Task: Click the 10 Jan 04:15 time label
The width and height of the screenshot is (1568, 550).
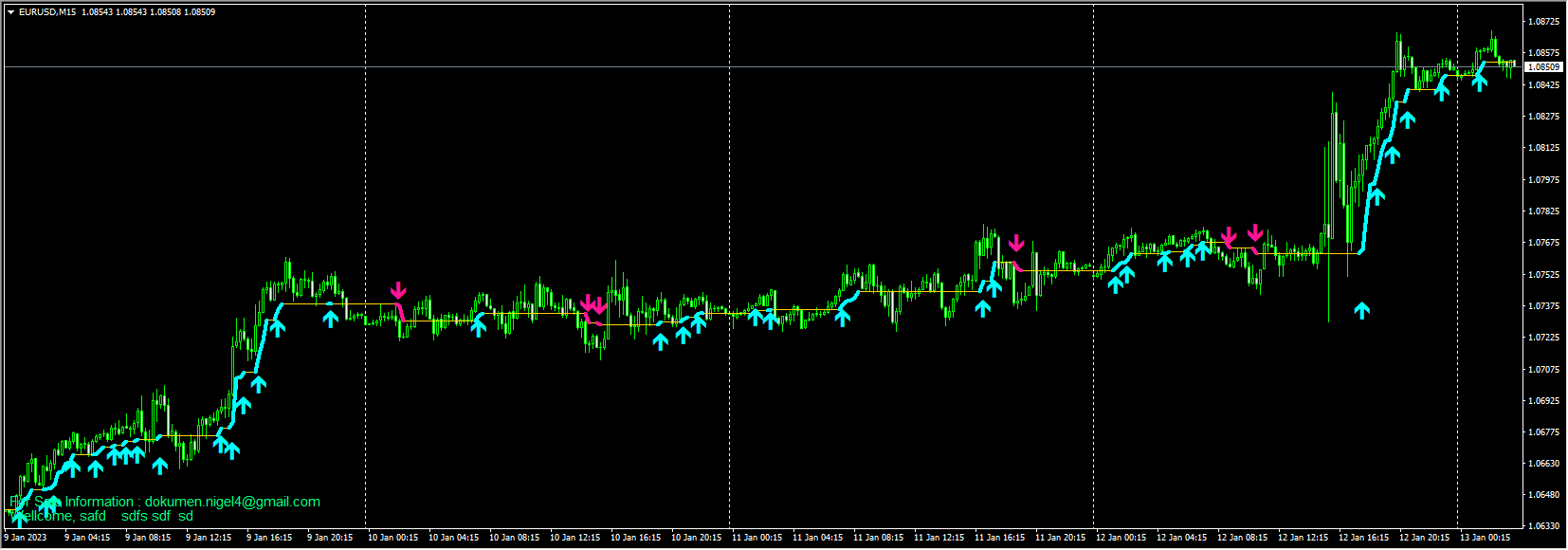Action: [x=453, y=538]
